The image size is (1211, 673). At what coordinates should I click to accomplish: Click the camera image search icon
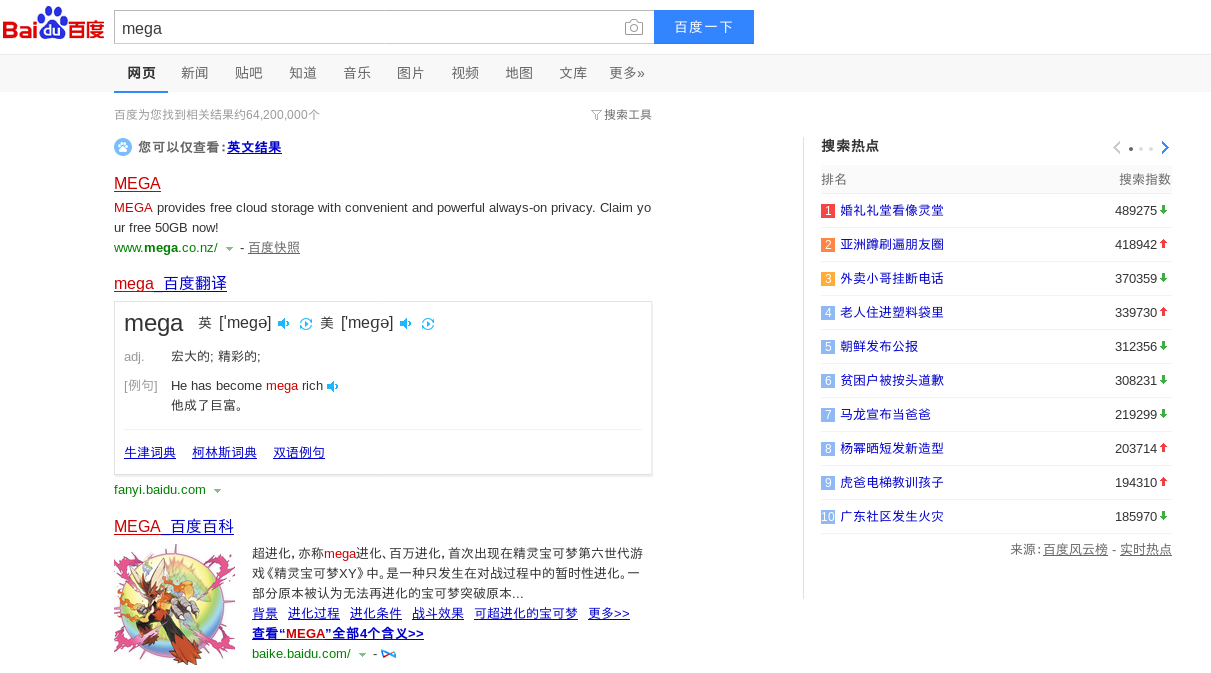coord(633,27)
